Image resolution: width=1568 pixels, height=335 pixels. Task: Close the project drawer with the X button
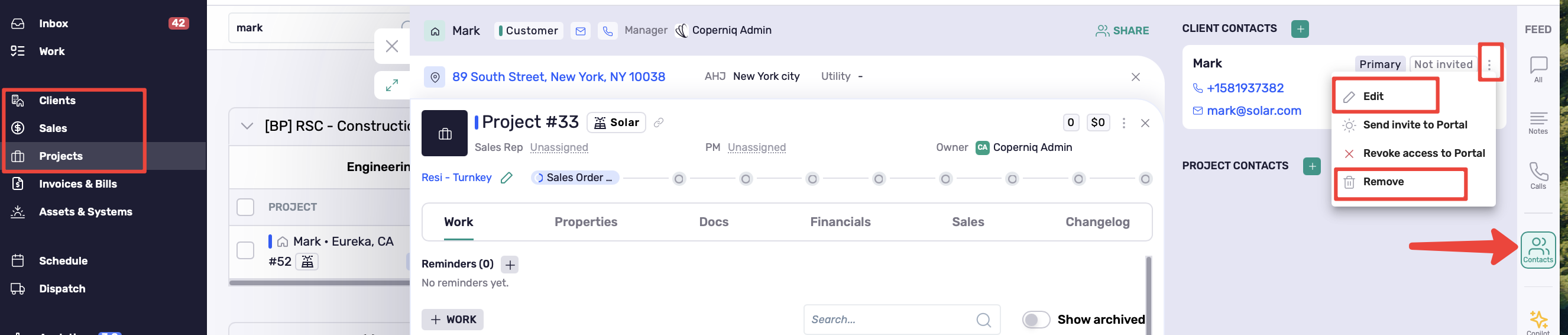coord(392,46)
